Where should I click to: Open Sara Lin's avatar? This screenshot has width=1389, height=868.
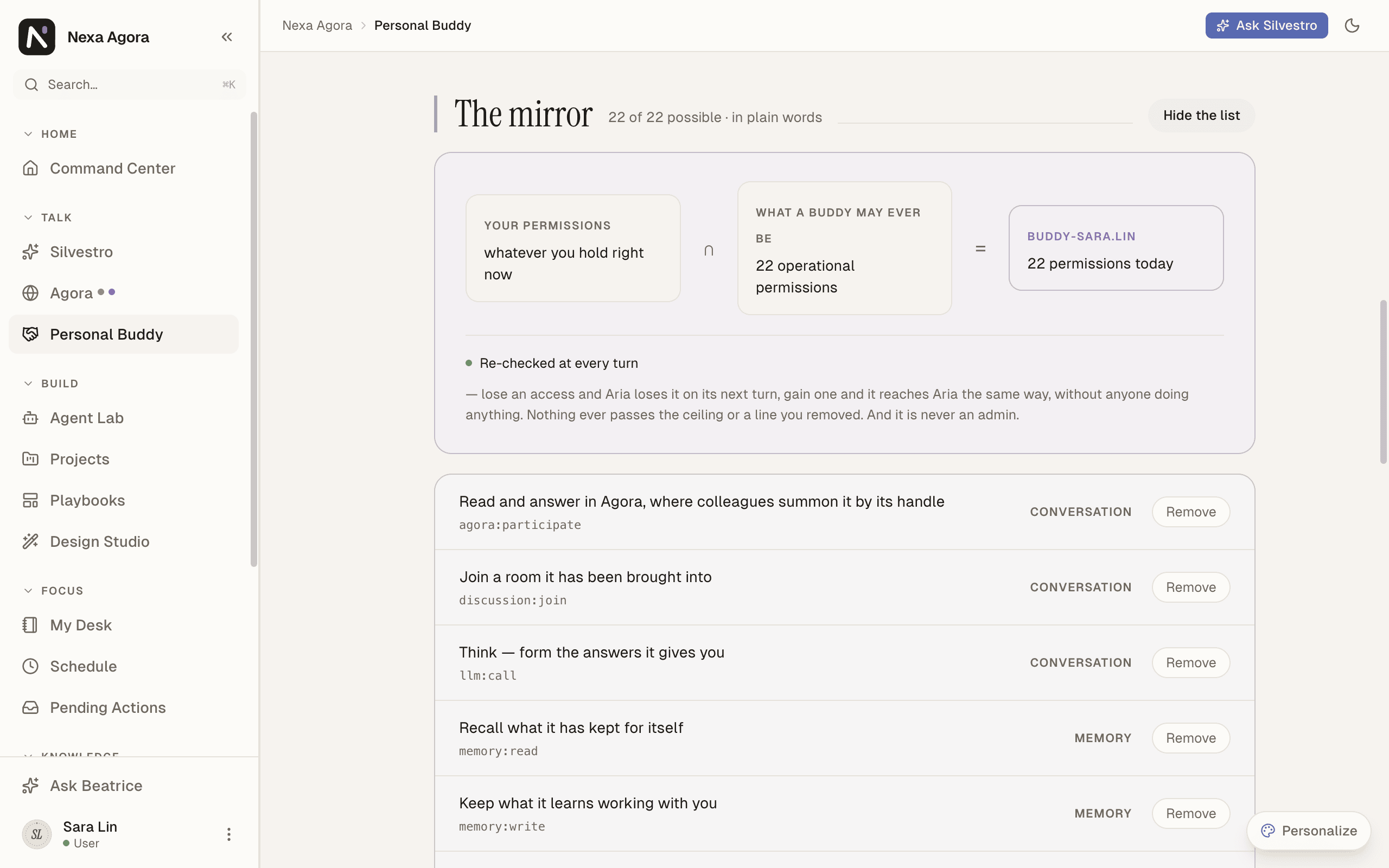pyautogui.click(x=37, y=834)
